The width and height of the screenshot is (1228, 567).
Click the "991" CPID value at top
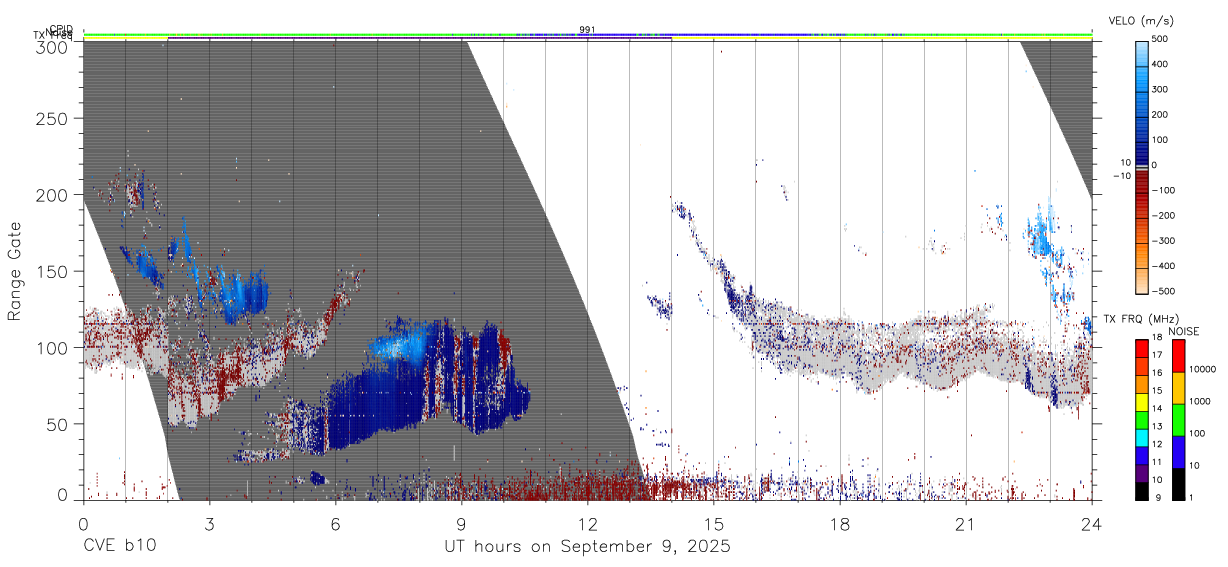pyautogui.click(x=587, y=29)
